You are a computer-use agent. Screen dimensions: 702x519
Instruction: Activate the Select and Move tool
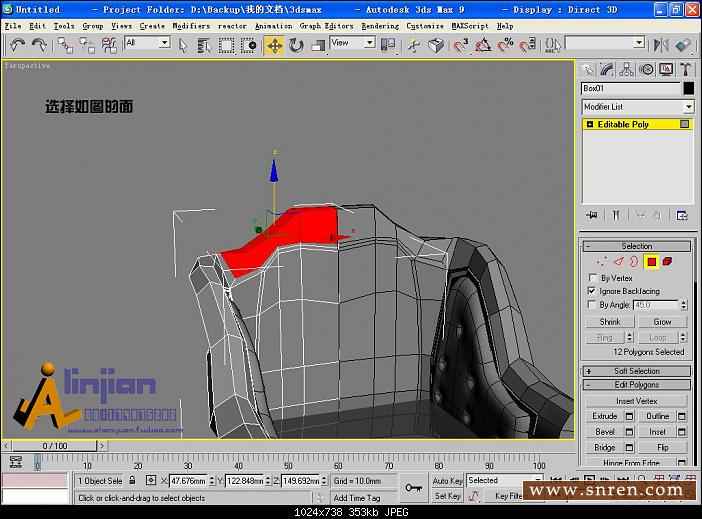tap(274, 45)
